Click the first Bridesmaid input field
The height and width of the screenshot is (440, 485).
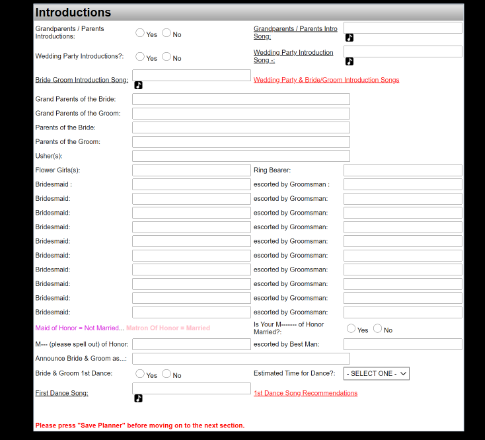[191, 184]
